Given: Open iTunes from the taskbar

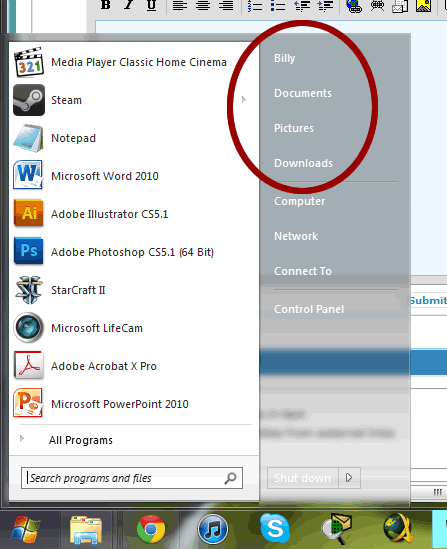Looking at the screenshot, I should pyautogui.click(x=212, y=529).
